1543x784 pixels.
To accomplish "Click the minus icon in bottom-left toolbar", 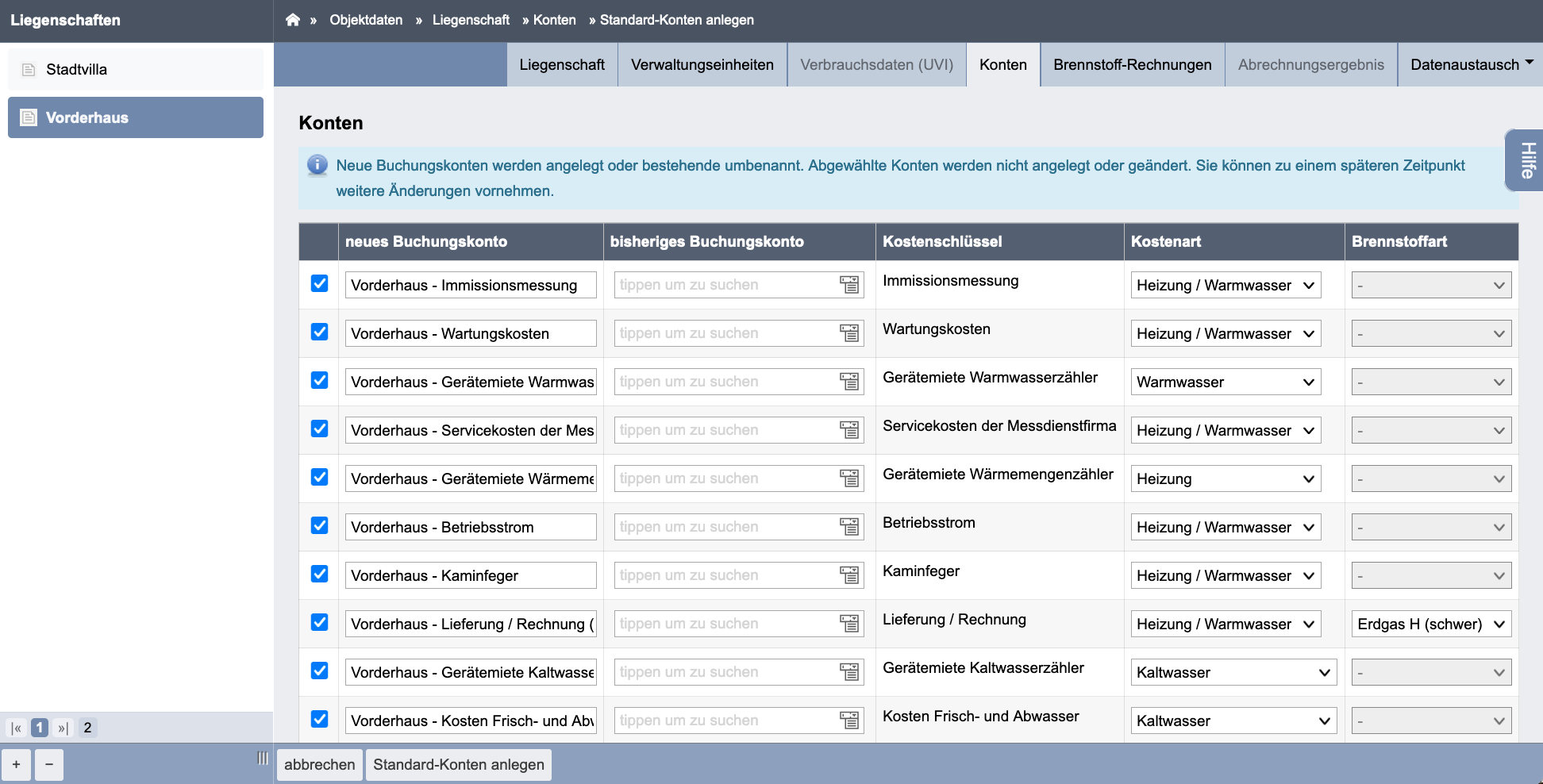I will 49,764.
